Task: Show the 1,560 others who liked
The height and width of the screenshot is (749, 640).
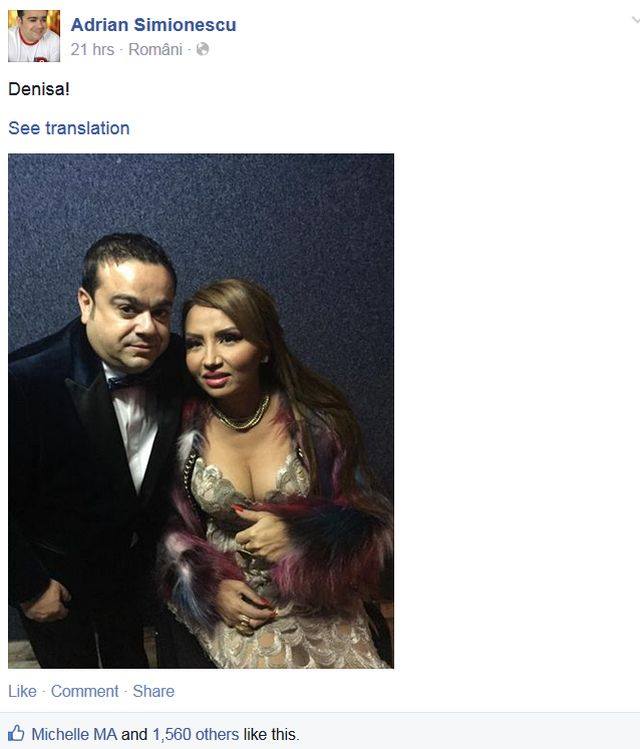Action: coord(196,734)
